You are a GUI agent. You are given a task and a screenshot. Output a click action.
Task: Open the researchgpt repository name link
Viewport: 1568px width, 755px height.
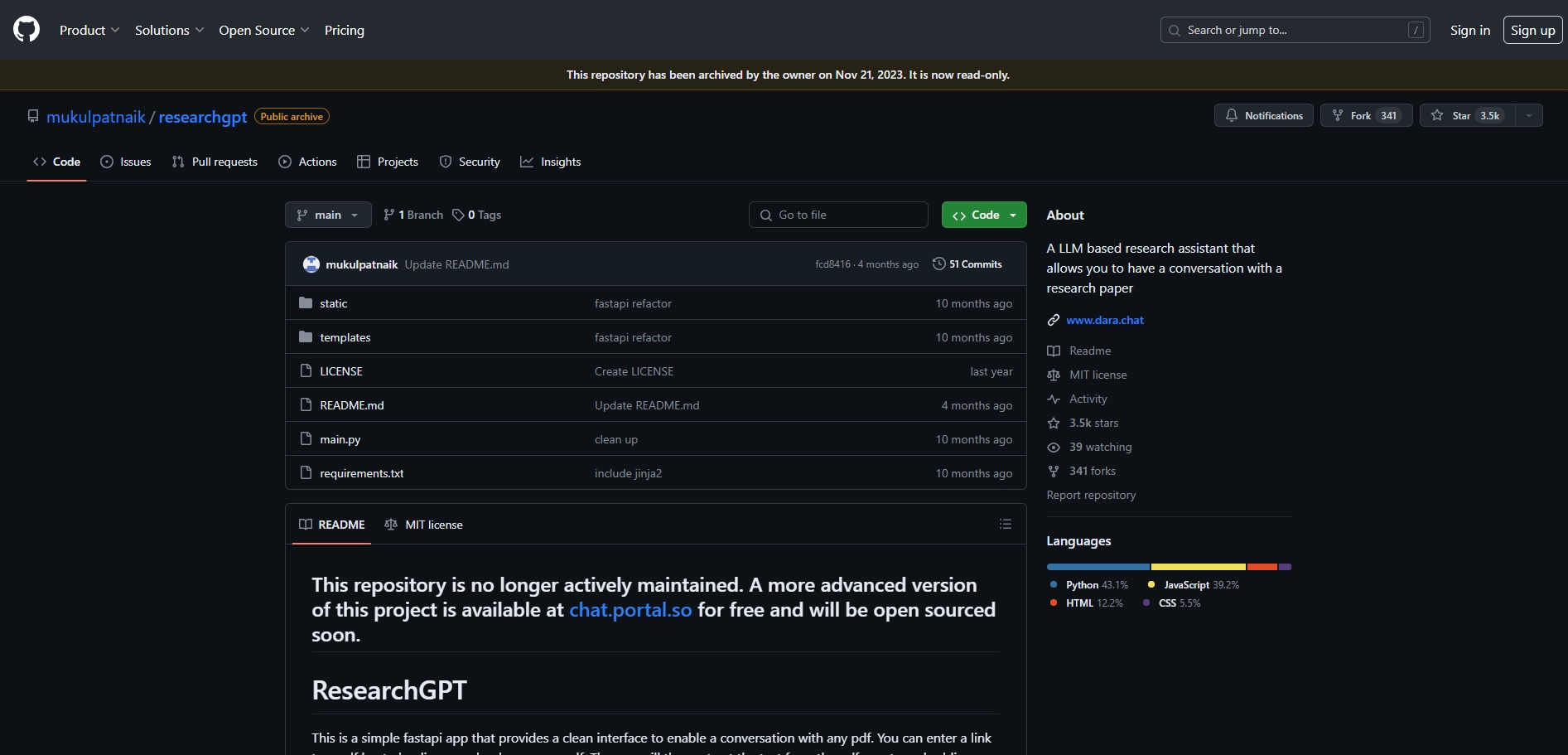(203, 117)
